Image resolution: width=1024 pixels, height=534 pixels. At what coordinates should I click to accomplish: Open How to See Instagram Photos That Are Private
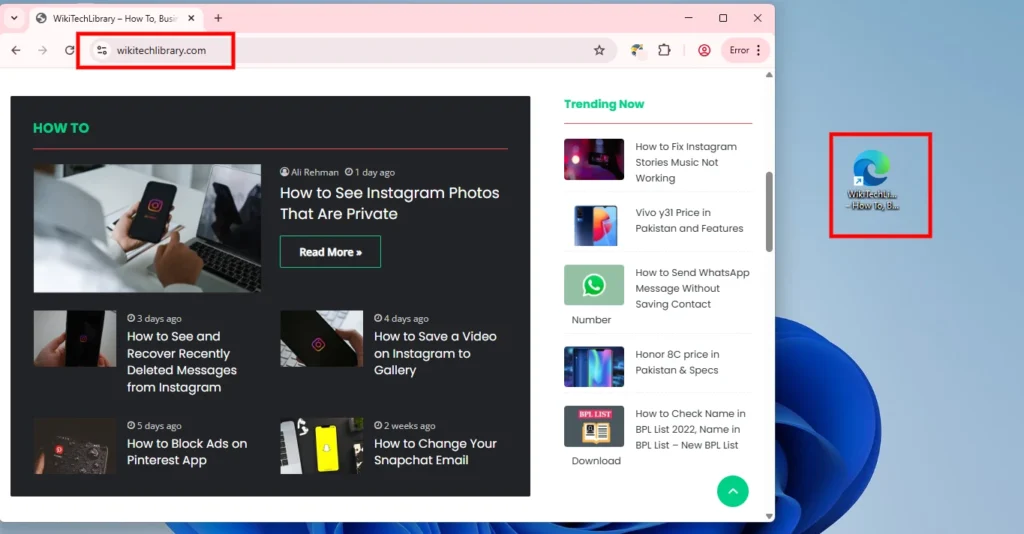point(389,203)
